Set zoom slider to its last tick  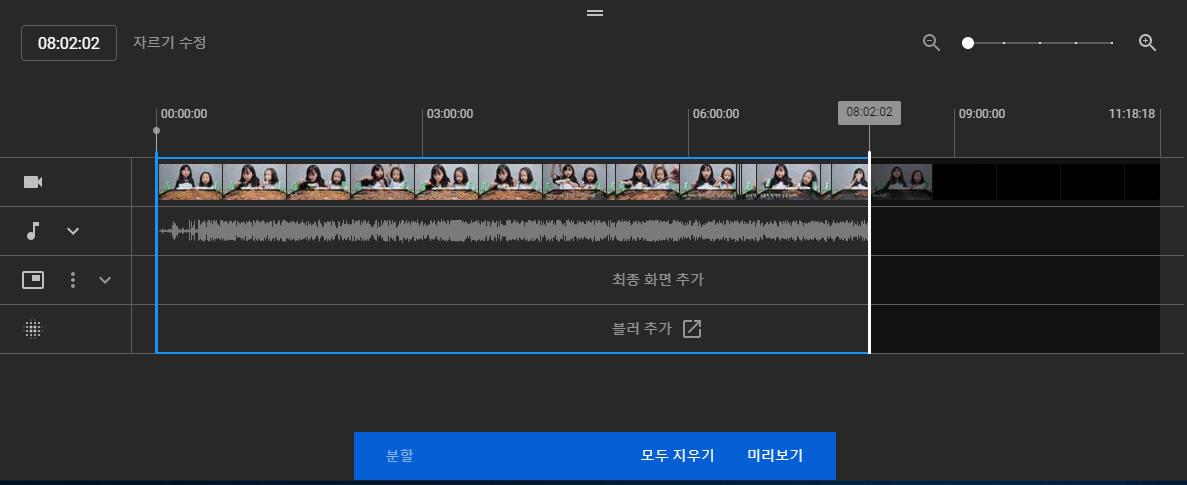[1112, 43]
